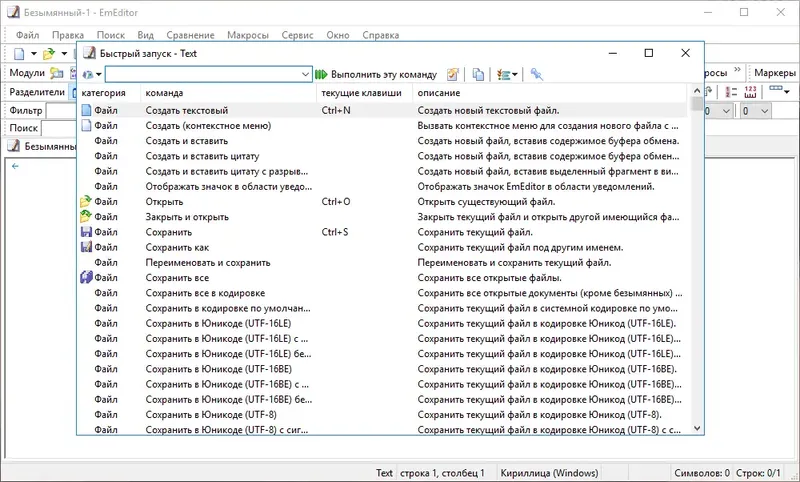Select the Безымянный document tab

pos(42,146)
